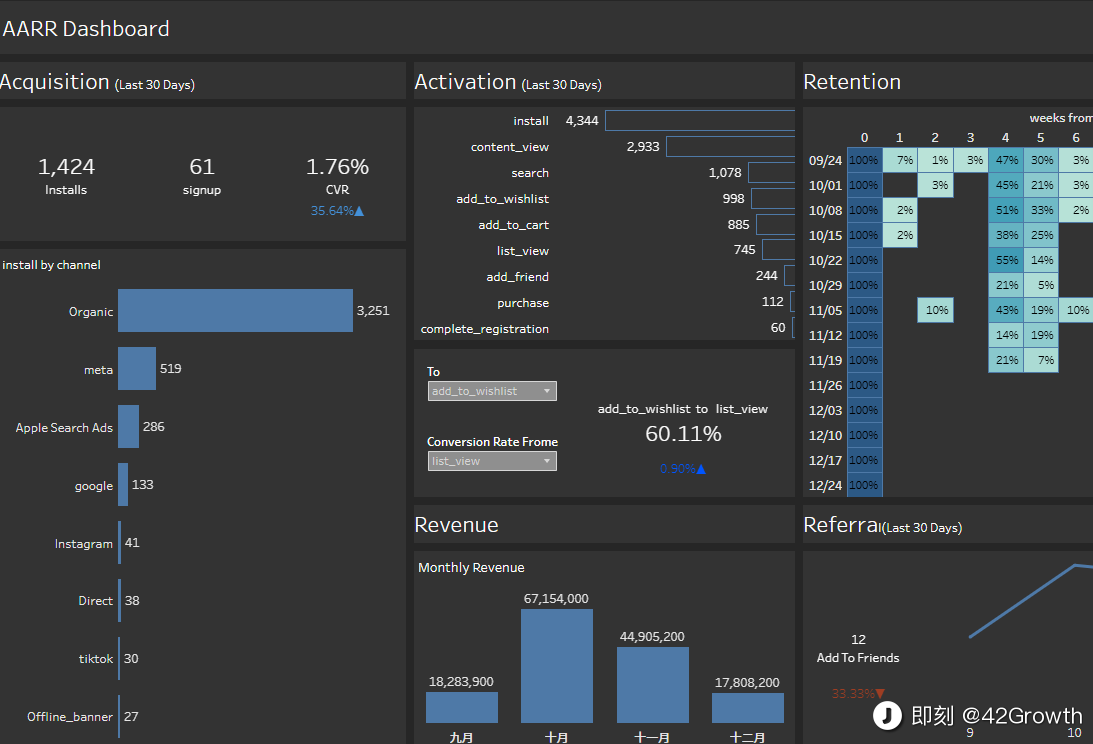Viewport: 1093px width, 744px height.
Task: Click the November revenue bar
Action: tap(652, 684)
